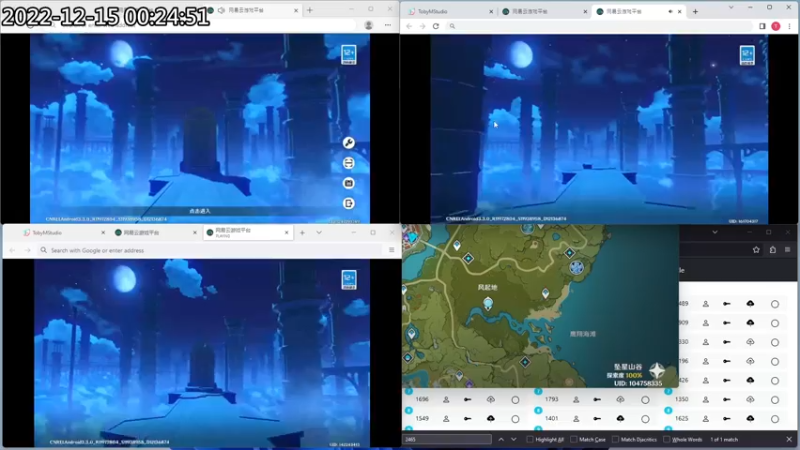Open the notice board icon in top-left game overlay
Image resolution: width=800 pixels, height=450 pixels.
(348, 183)
